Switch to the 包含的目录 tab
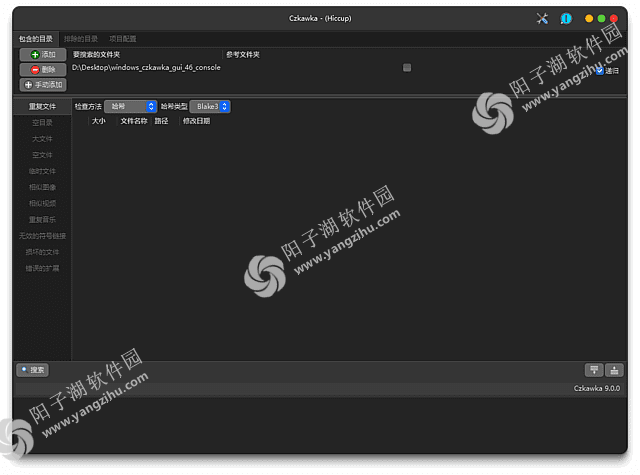 tap(36, 39)
